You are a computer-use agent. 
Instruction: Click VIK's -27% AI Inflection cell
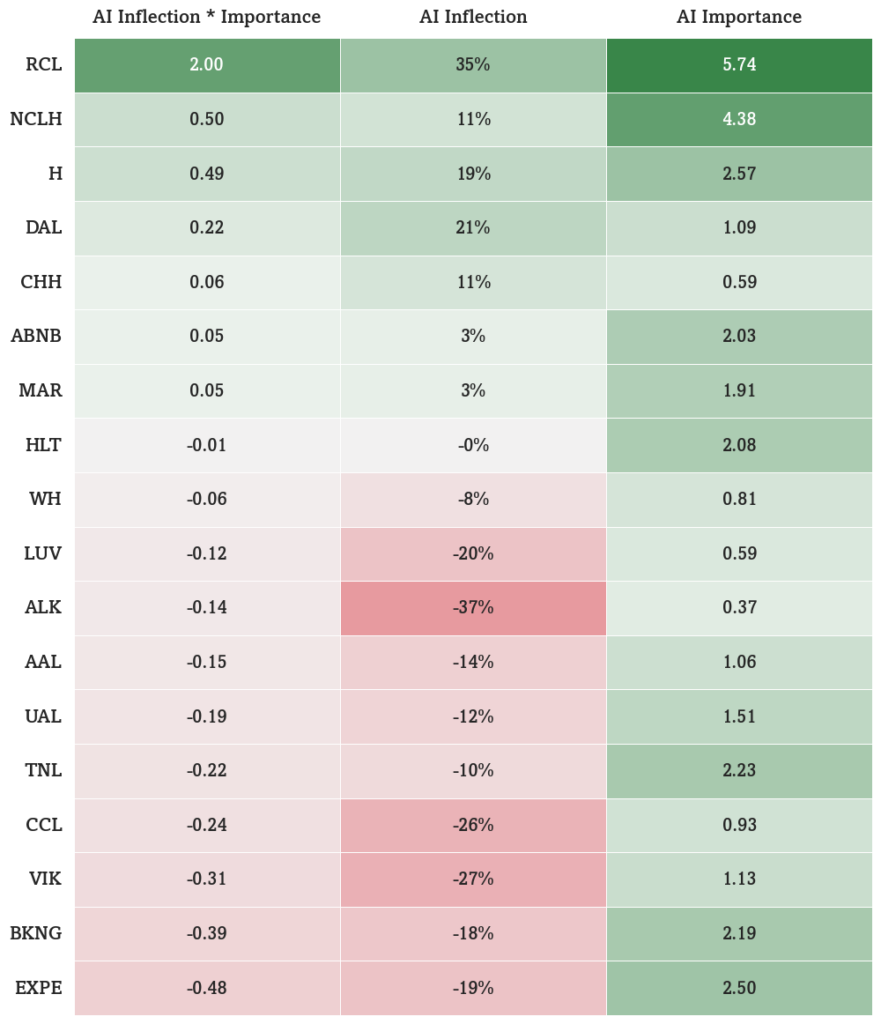(x=473, y=880)
